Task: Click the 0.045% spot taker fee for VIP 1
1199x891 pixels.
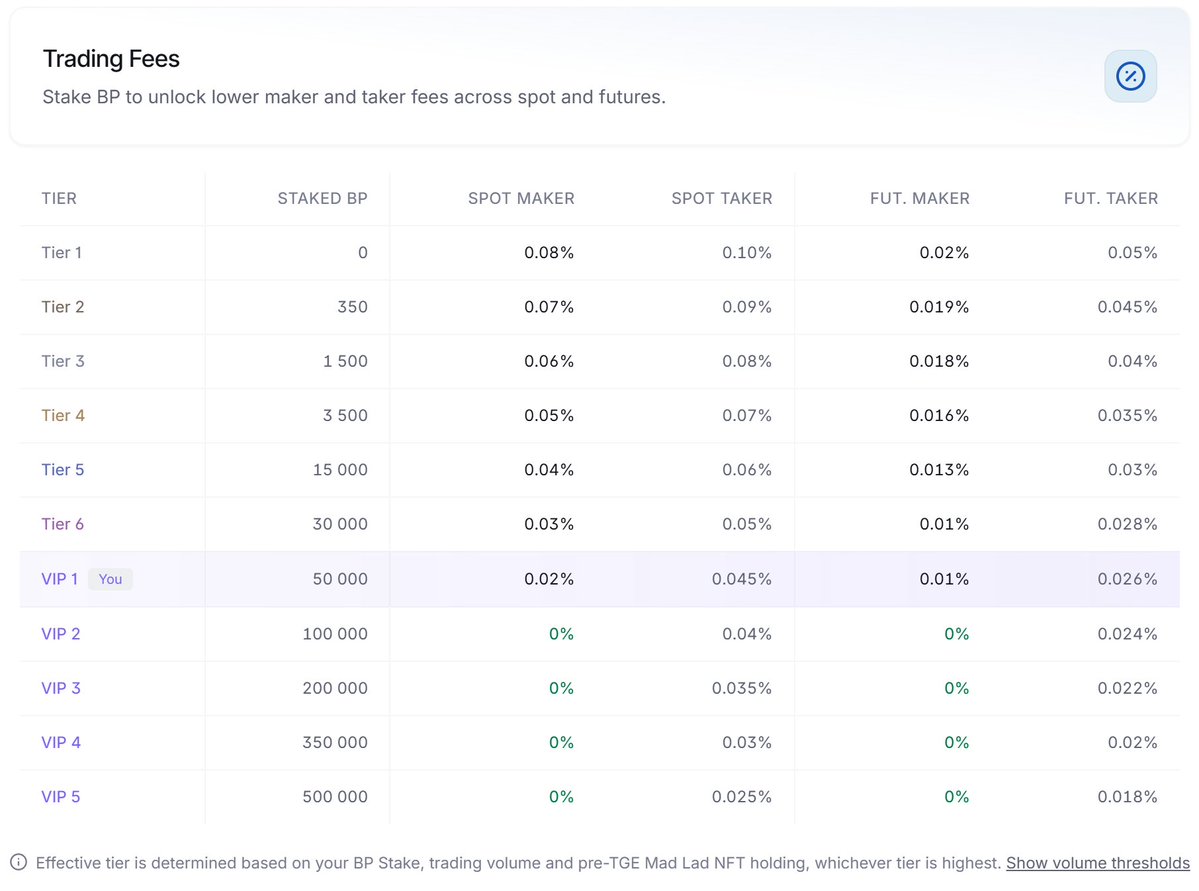Action: point(741,579)
